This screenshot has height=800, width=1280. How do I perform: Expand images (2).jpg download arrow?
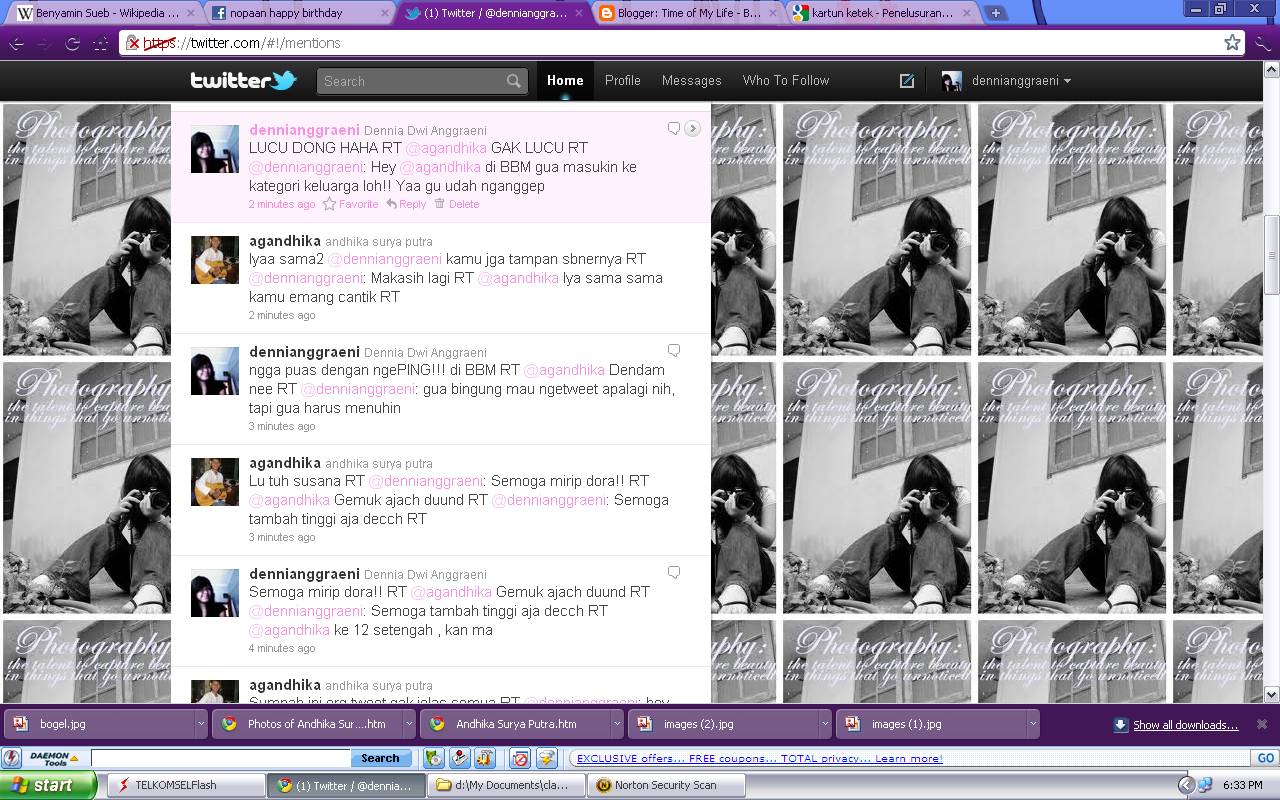[x=825, y=724]
